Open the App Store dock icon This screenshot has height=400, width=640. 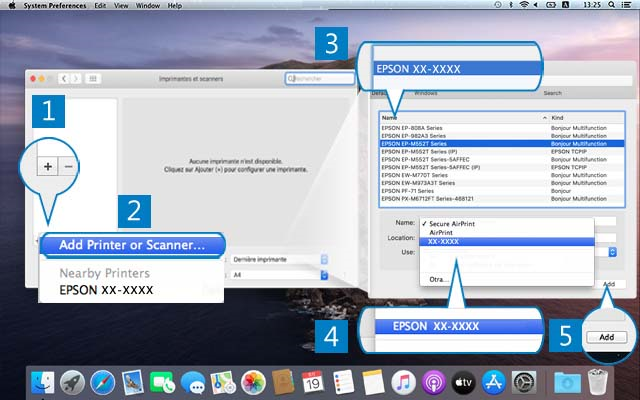coord(494,381)
